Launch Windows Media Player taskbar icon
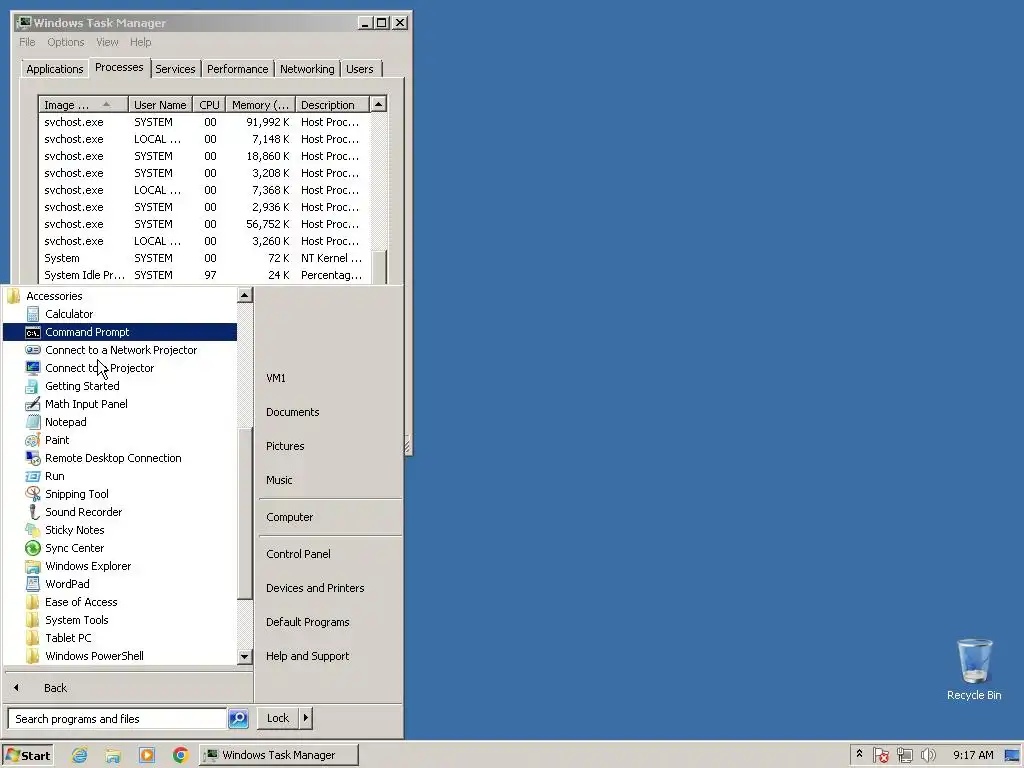1024x768 pixels. (147, 755)
